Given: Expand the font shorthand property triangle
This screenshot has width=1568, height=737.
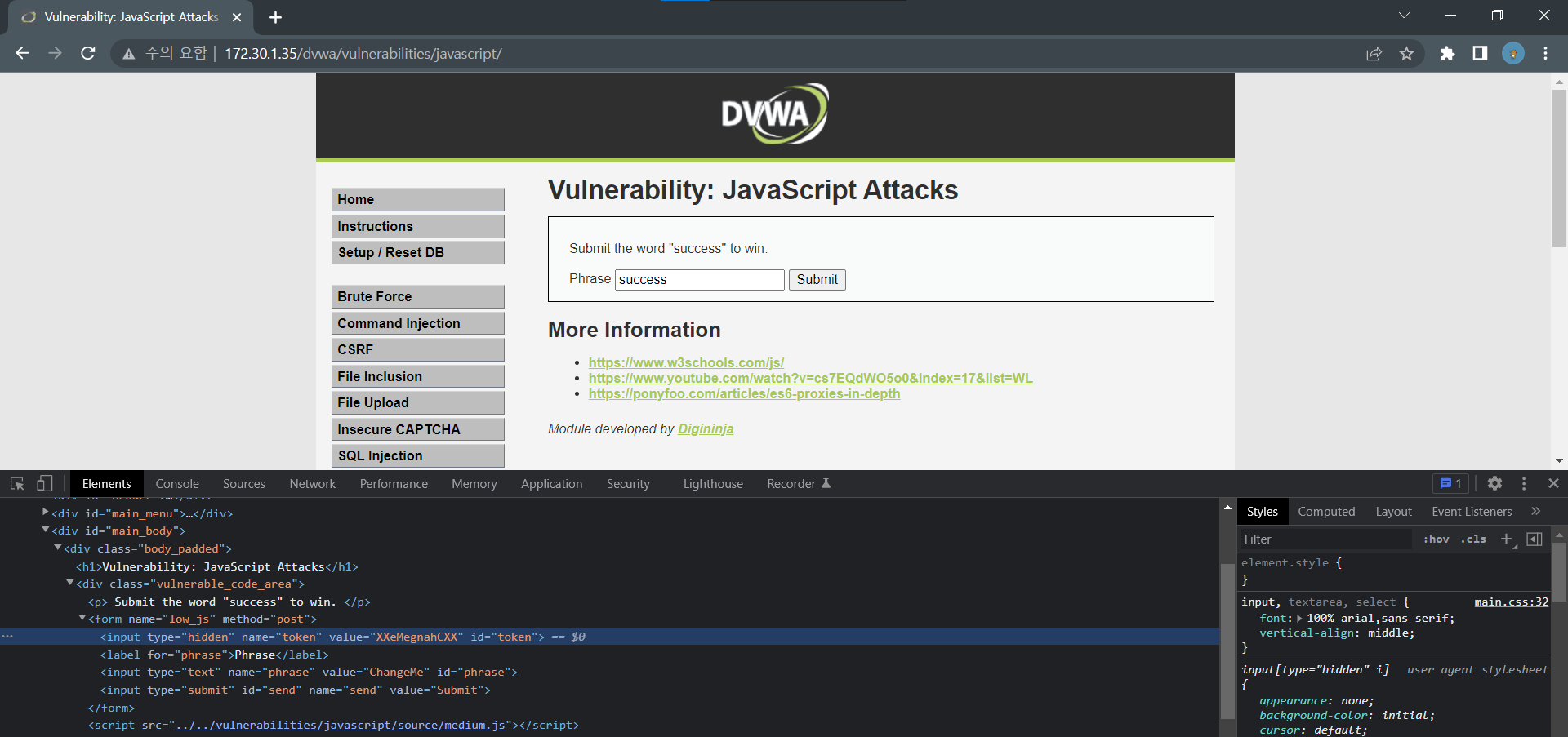Looking at the screenshot, I should click(1299, 618).
